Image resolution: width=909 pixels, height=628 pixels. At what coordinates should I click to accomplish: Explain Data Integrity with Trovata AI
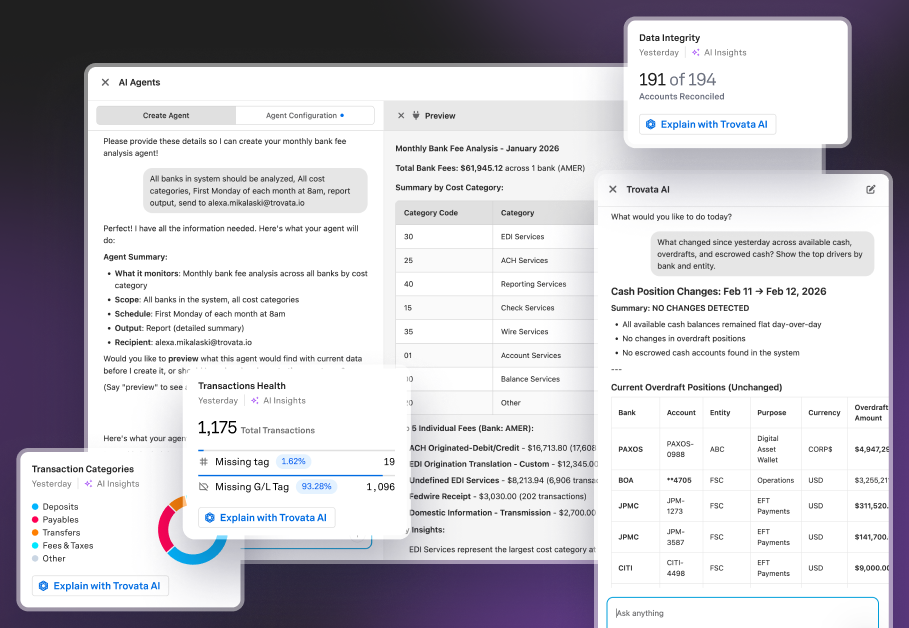(x=707, y=125)
